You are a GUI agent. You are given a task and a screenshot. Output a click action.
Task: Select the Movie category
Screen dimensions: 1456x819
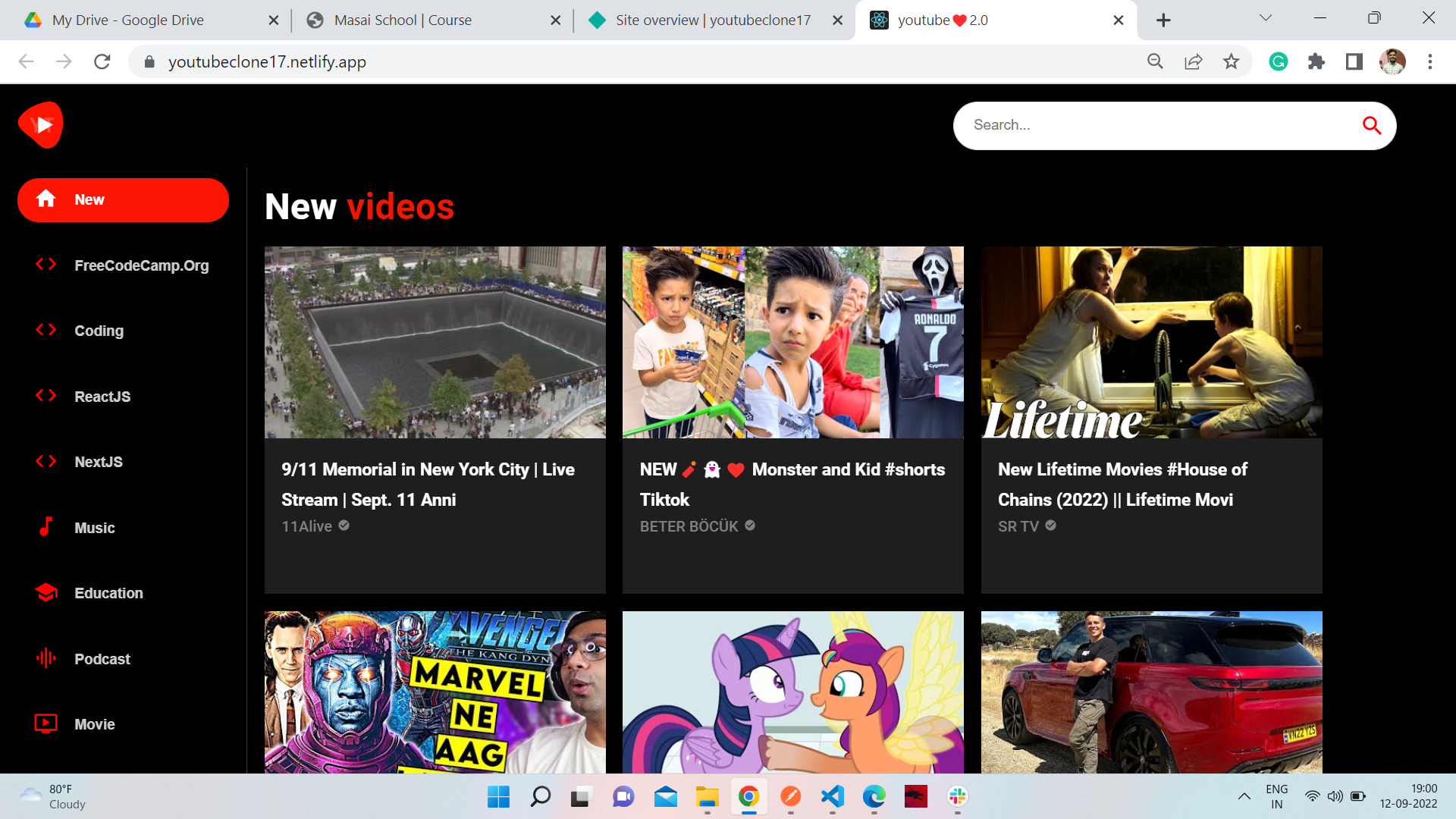[x=123, y=724]
